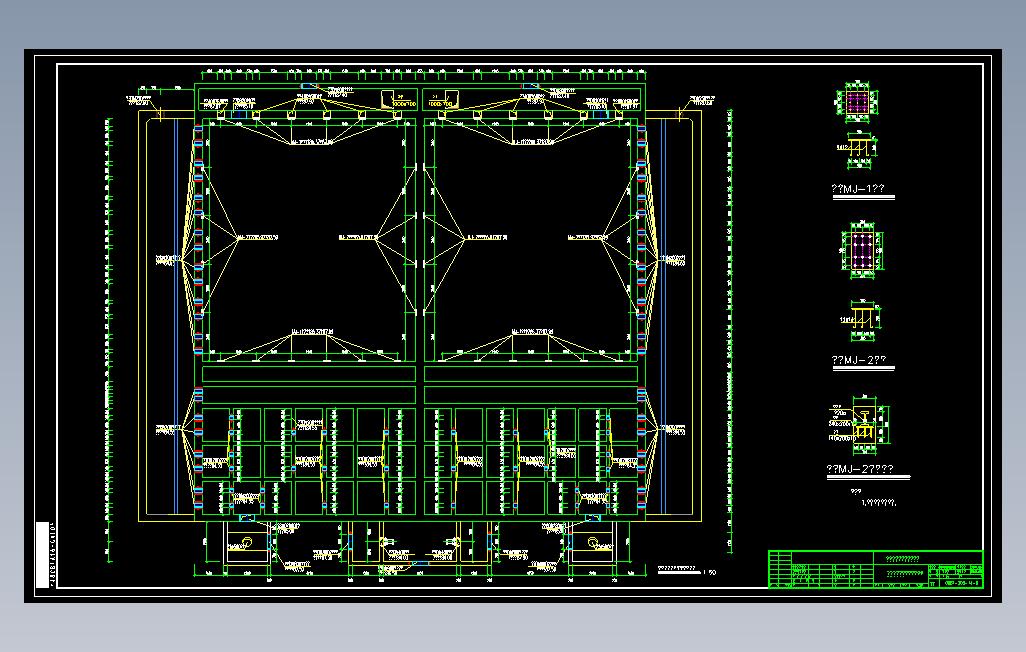This screenshot has width=1026, height=652.
Task: Pick the MJ-2 yellow anchor section detail
Action: click(861, 320)
